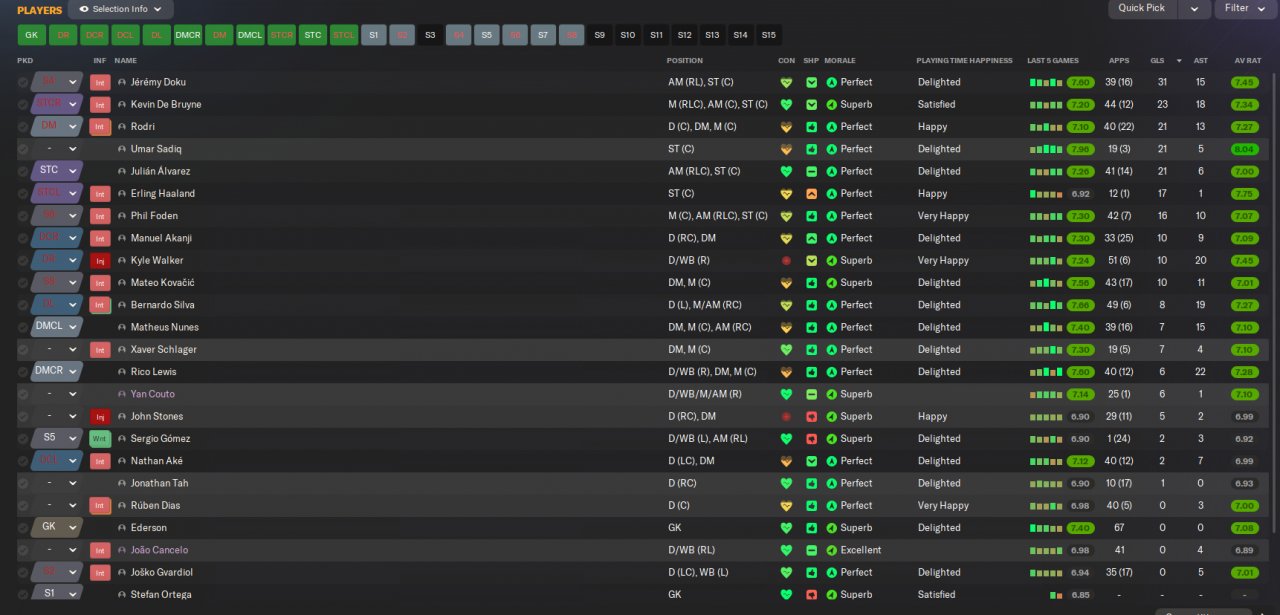Open Umar Sadiq's unassigned position dropdown
The width and height of the screenshot is (1280, 615).
[x=56, y=149]
